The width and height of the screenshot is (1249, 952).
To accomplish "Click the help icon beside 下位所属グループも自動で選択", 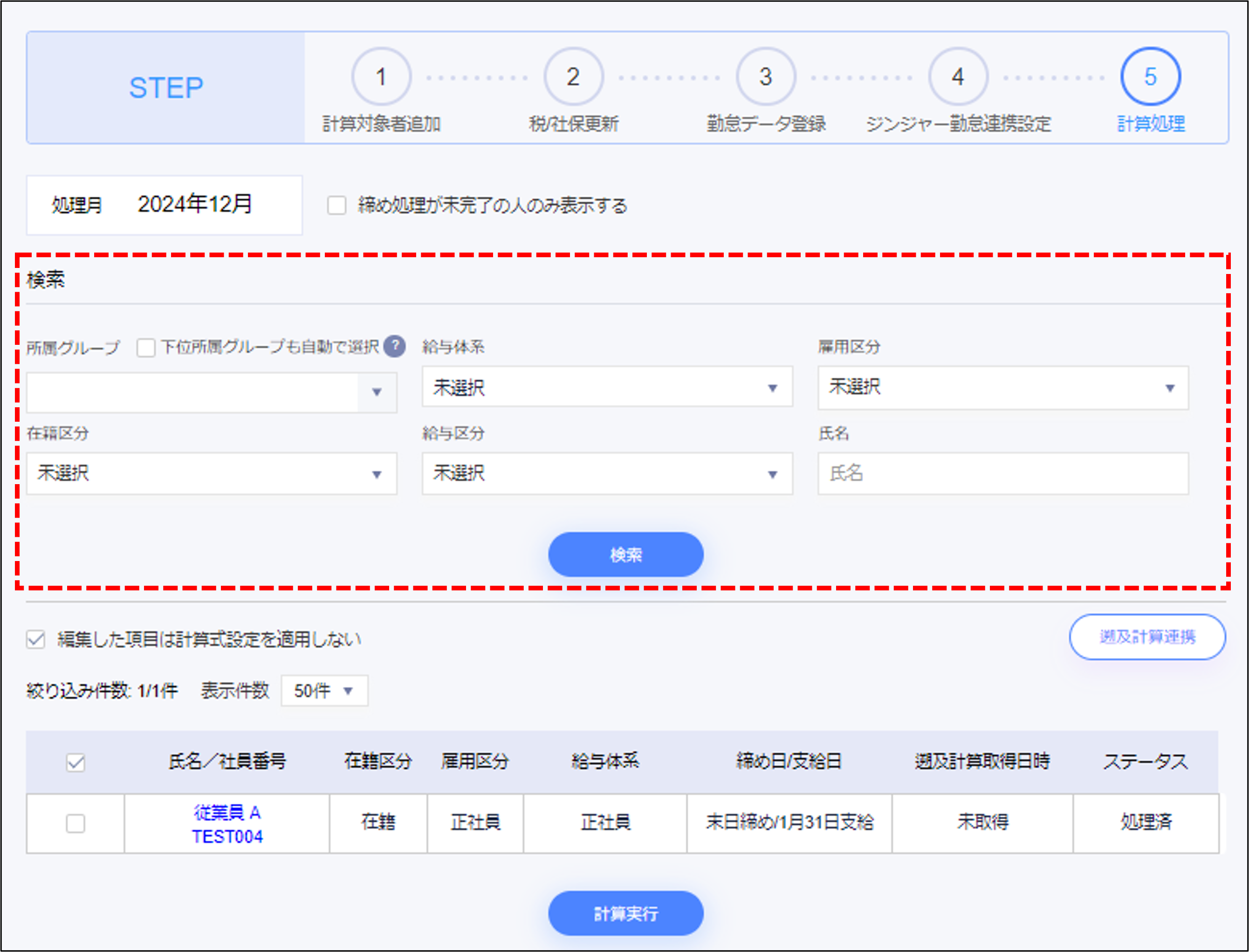I will [x=397, y=346].
